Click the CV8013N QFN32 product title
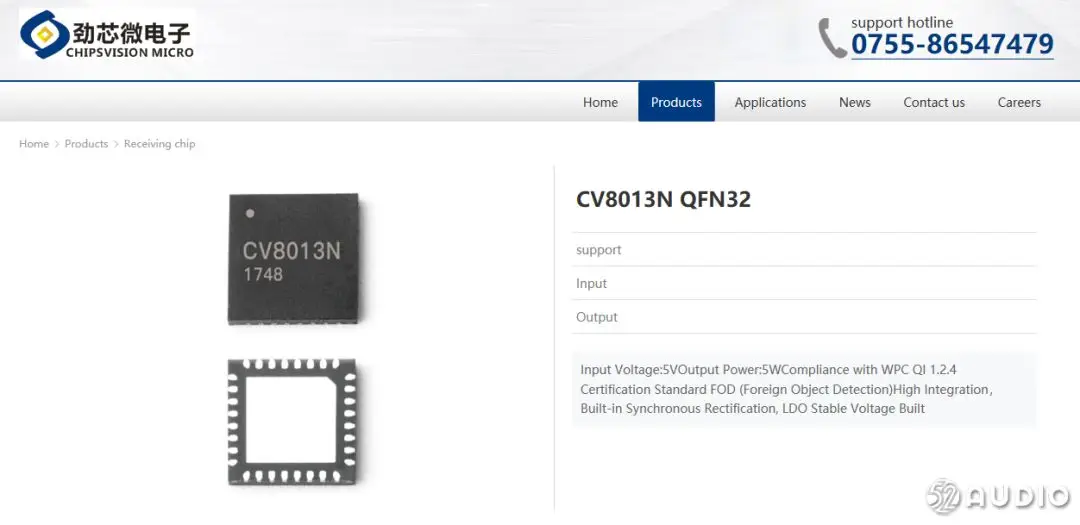The image size is (1080, 525). (663, 200)
